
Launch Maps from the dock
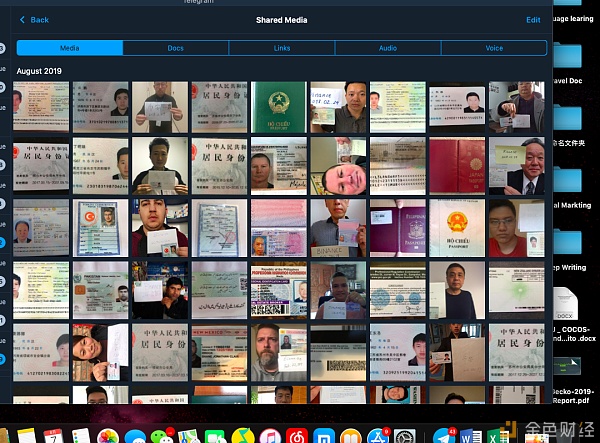189,436
